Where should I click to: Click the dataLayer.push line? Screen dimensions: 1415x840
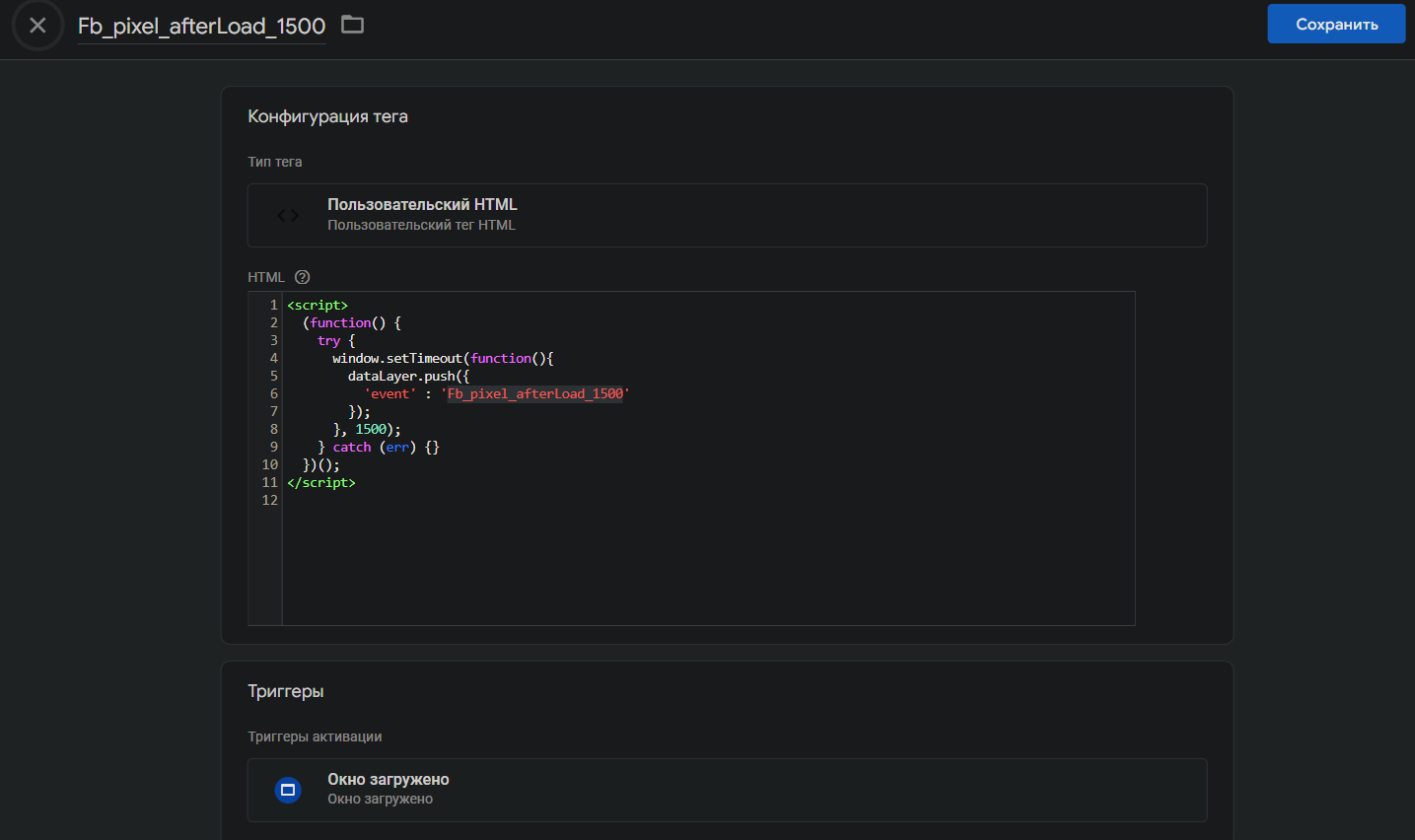[x=408, y=377]
